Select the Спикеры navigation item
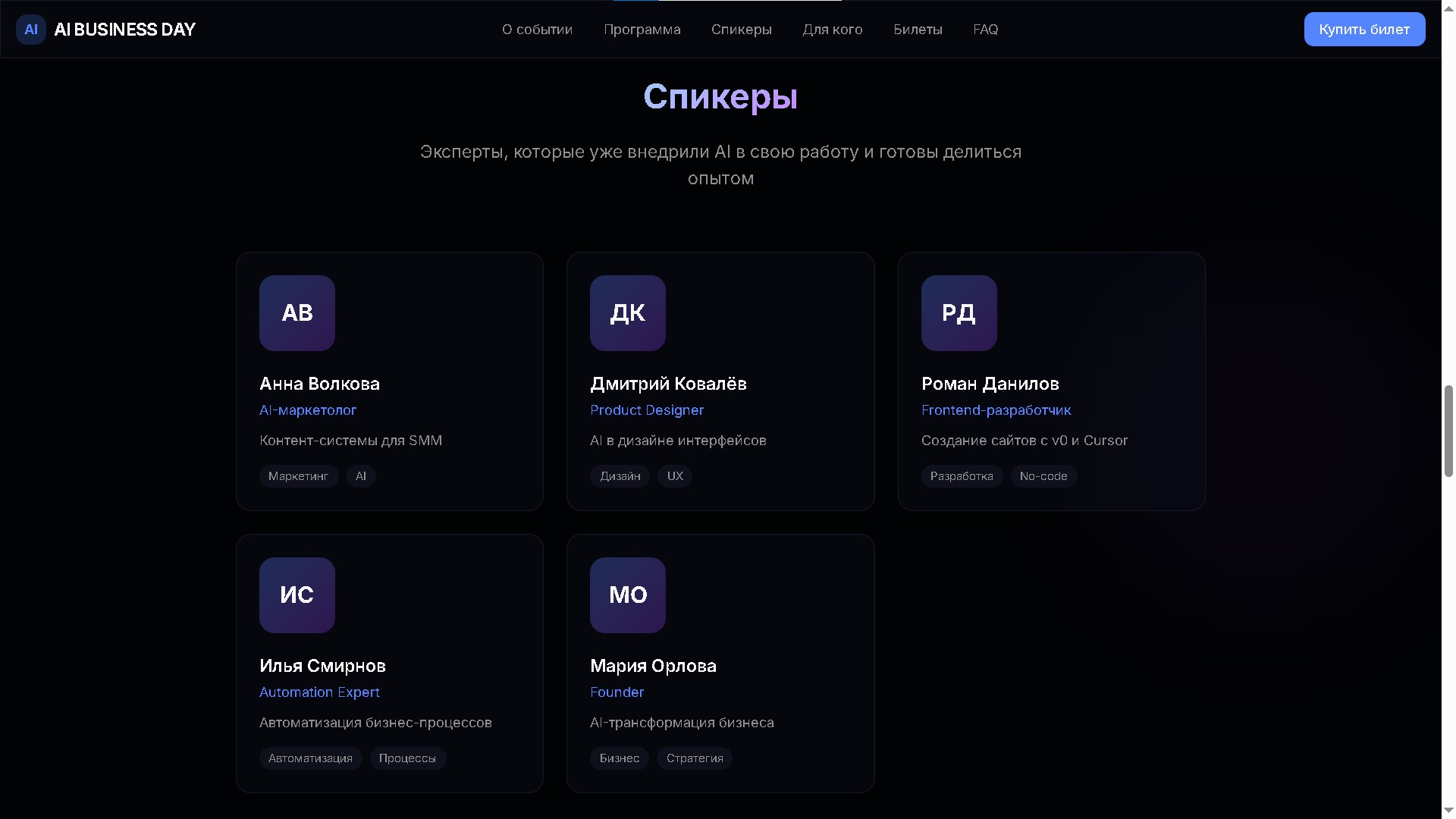 [742, 30]
